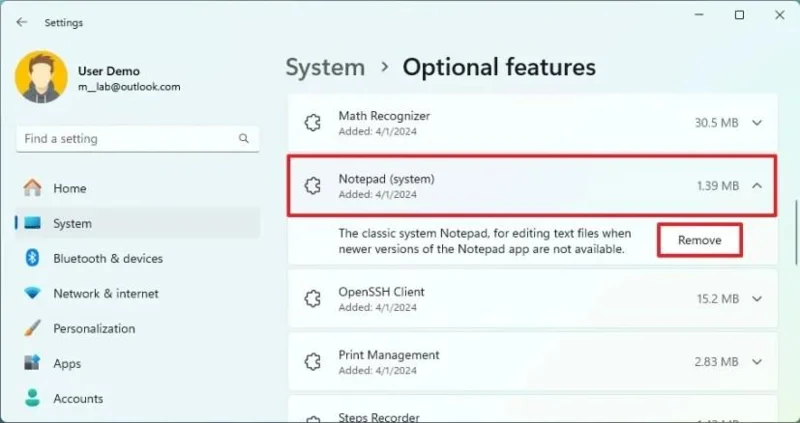Click the Notepad (system) title text

point(387,179)
